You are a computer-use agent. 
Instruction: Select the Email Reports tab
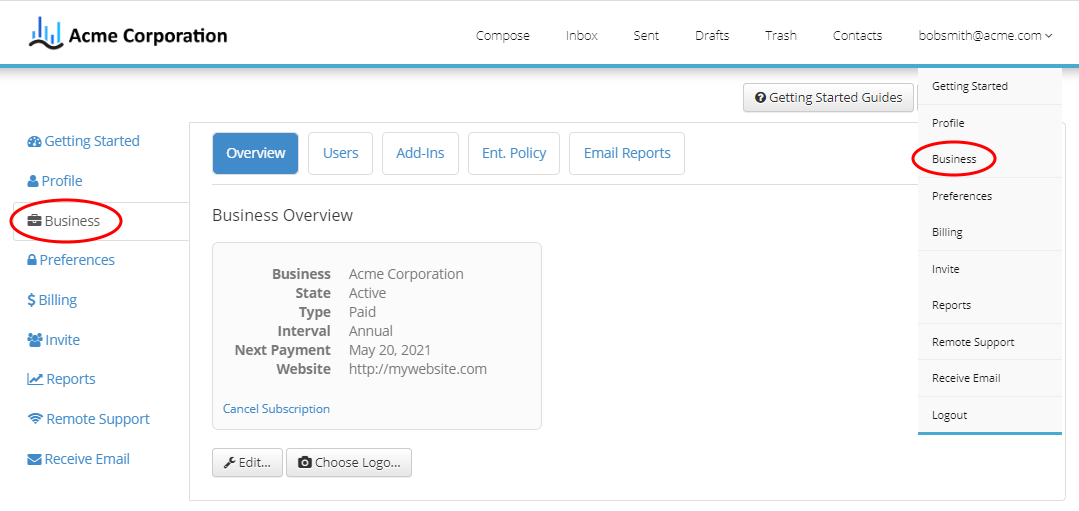(627, 153)
